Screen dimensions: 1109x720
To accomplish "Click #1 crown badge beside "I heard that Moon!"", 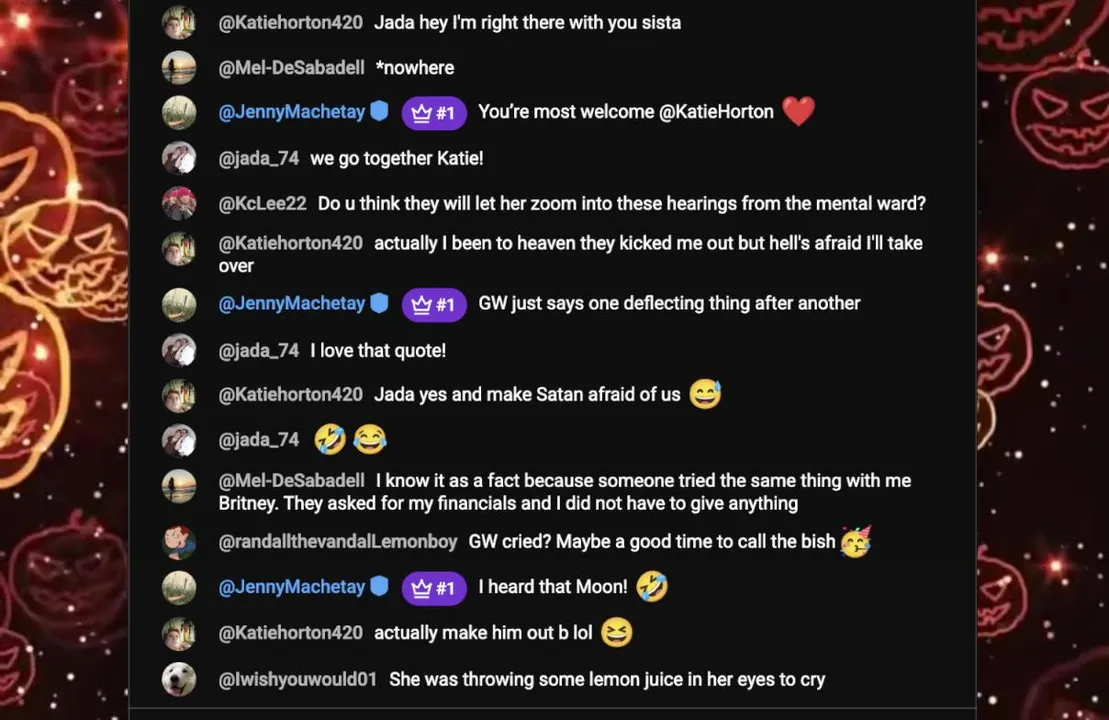I will click(x=434, y=588).
